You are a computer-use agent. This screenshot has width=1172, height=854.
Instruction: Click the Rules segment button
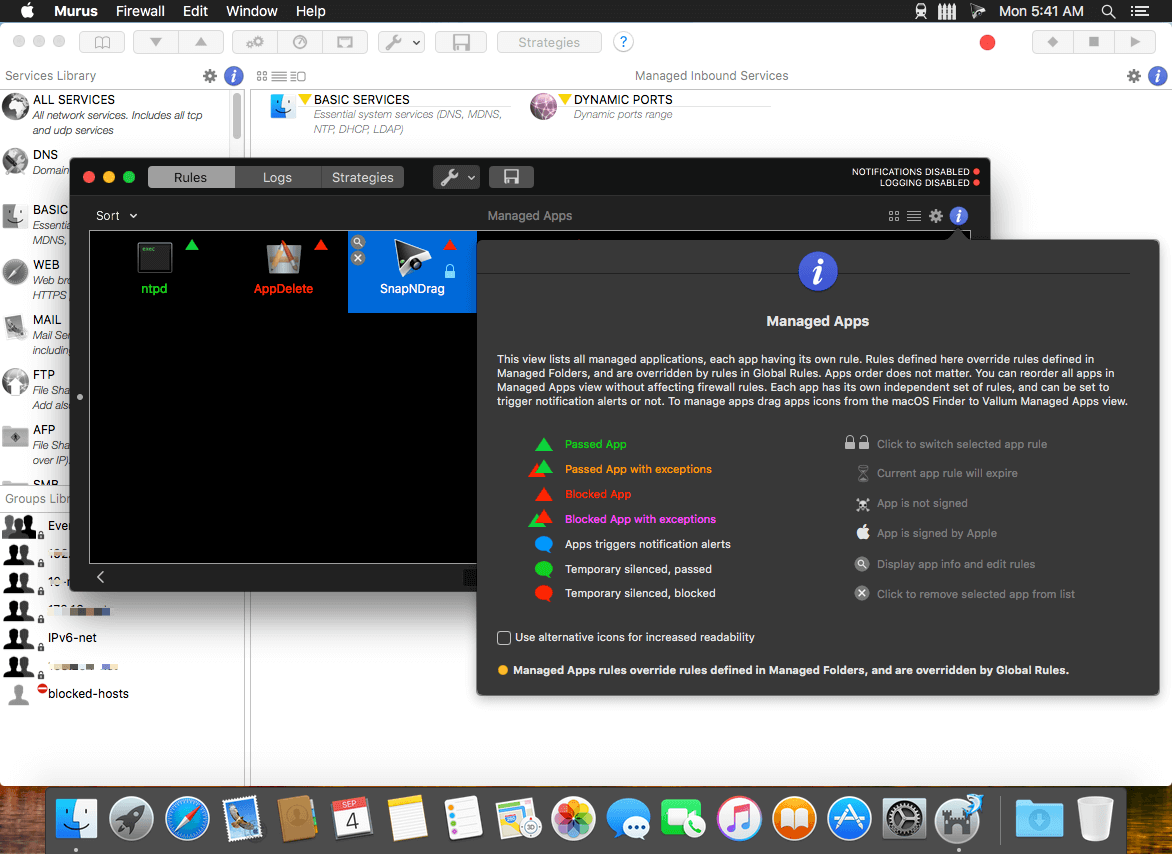[190, 177]
